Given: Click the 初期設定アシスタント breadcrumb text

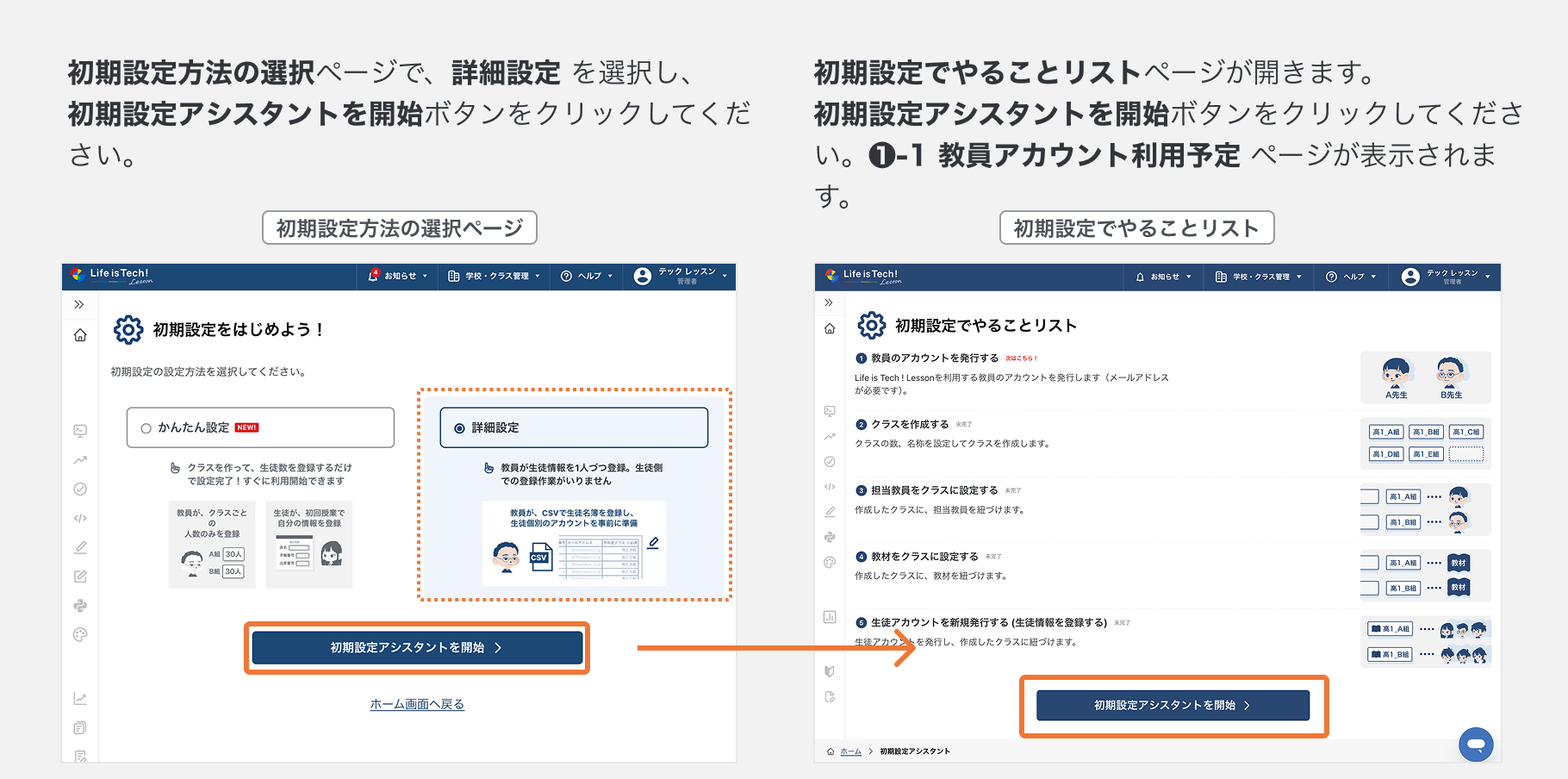Looking at the screenshot, I should (915, 751).
